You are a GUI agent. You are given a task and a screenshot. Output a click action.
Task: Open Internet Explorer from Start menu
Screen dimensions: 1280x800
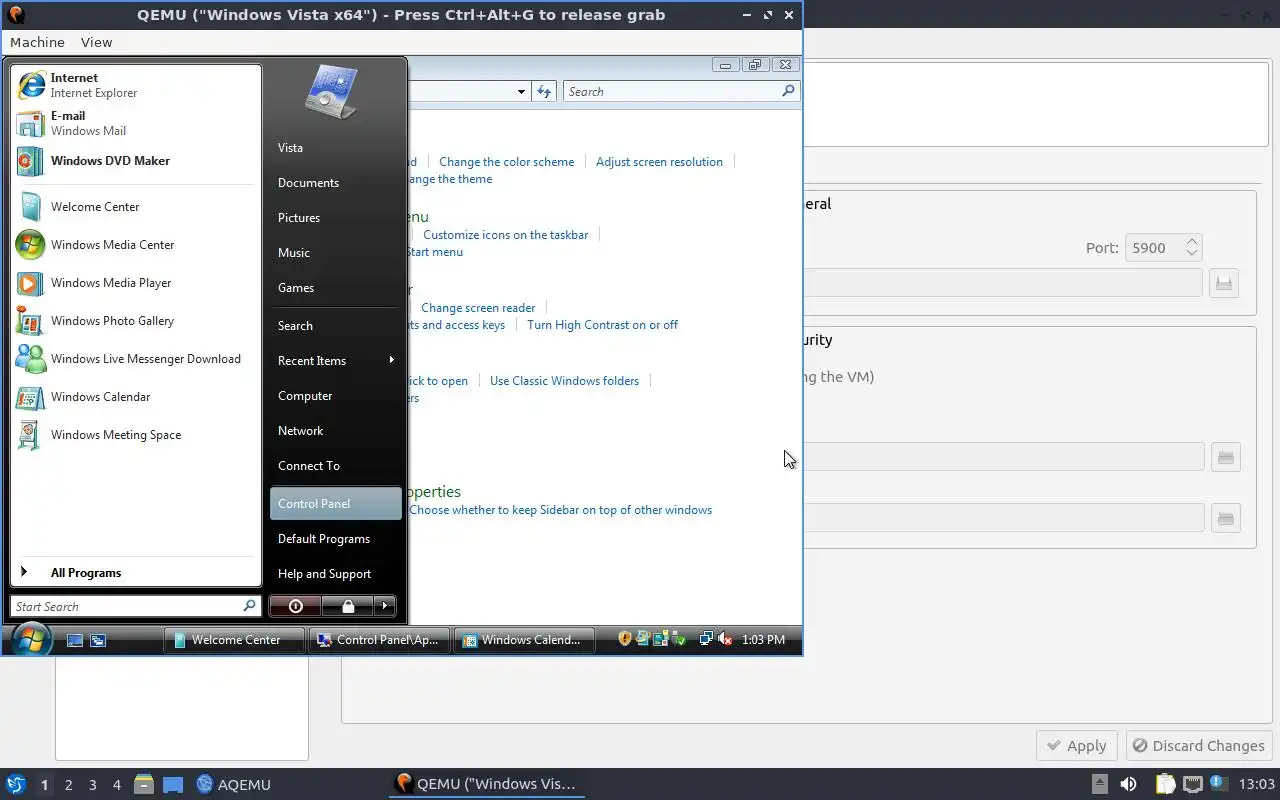pyautogui.click(x=136, y=85)
